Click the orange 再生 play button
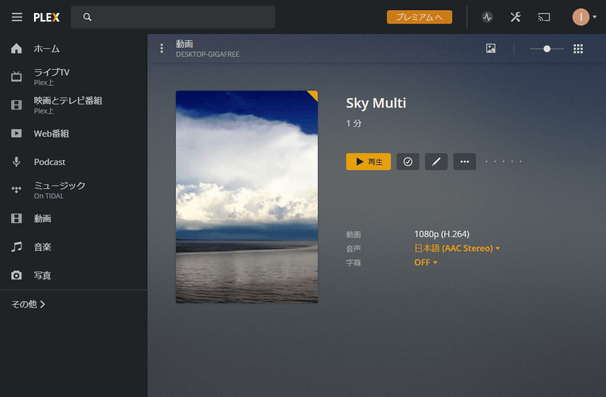The image size is (606, 397). 368,162
